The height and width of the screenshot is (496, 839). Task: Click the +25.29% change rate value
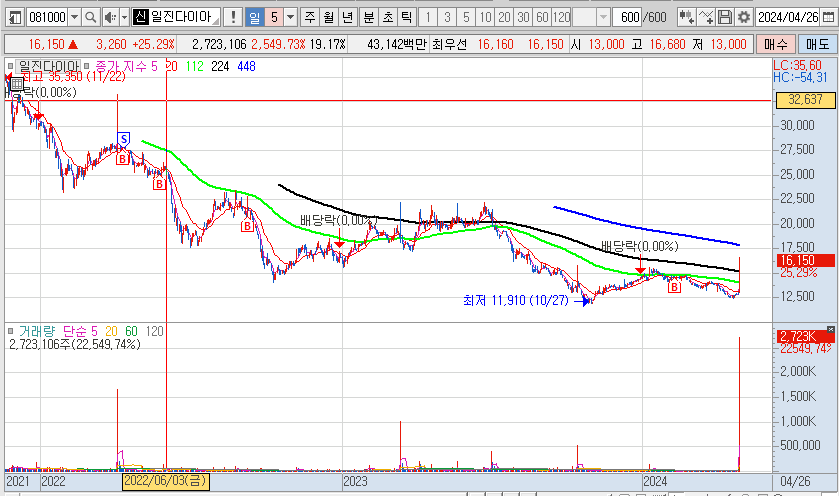coord(154,44)
